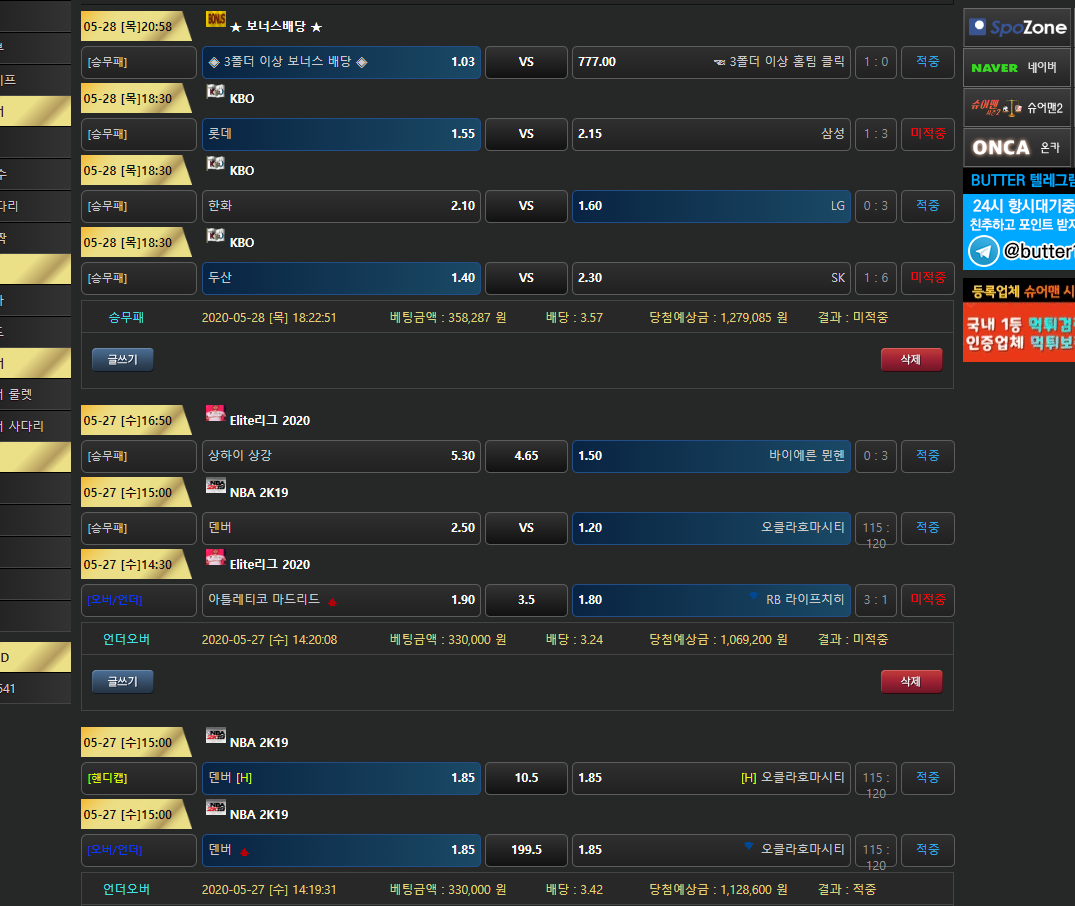
Task: Open the 슈어맨2 sidebar link
Action: (x=1018, y=107)
